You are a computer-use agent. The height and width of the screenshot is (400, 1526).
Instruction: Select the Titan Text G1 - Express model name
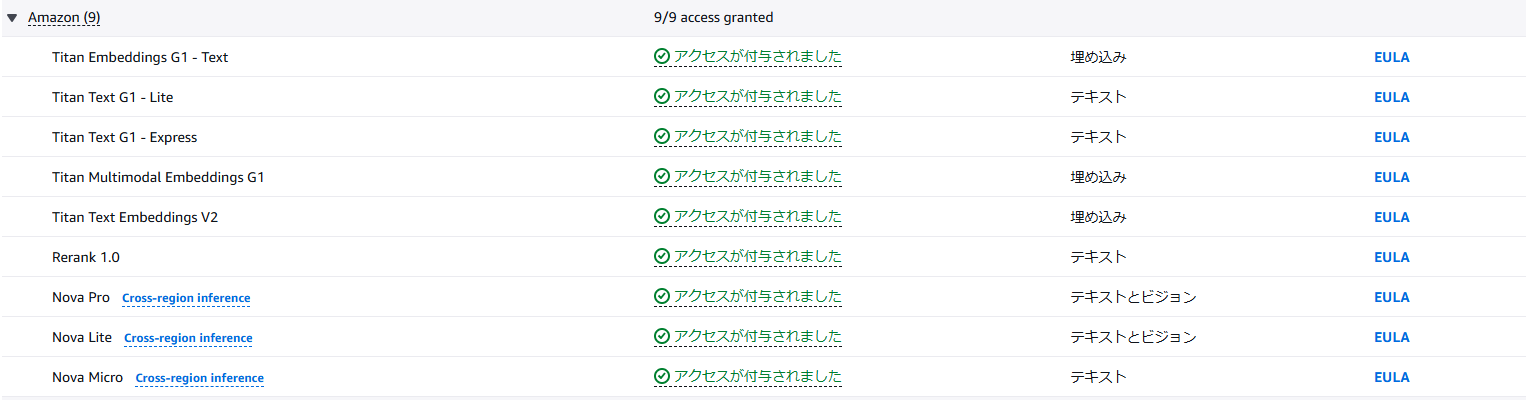tap(125, 137)
